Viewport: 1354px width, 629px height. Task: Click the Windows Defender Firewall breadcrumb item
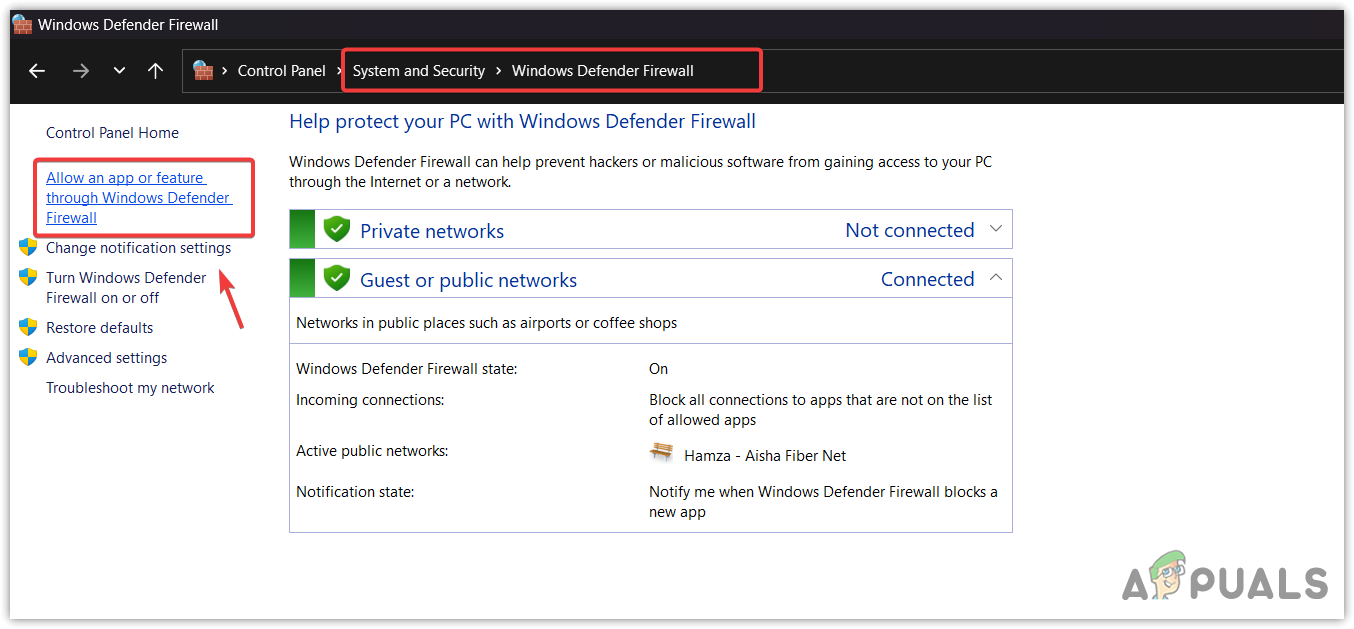pos(602,71)
